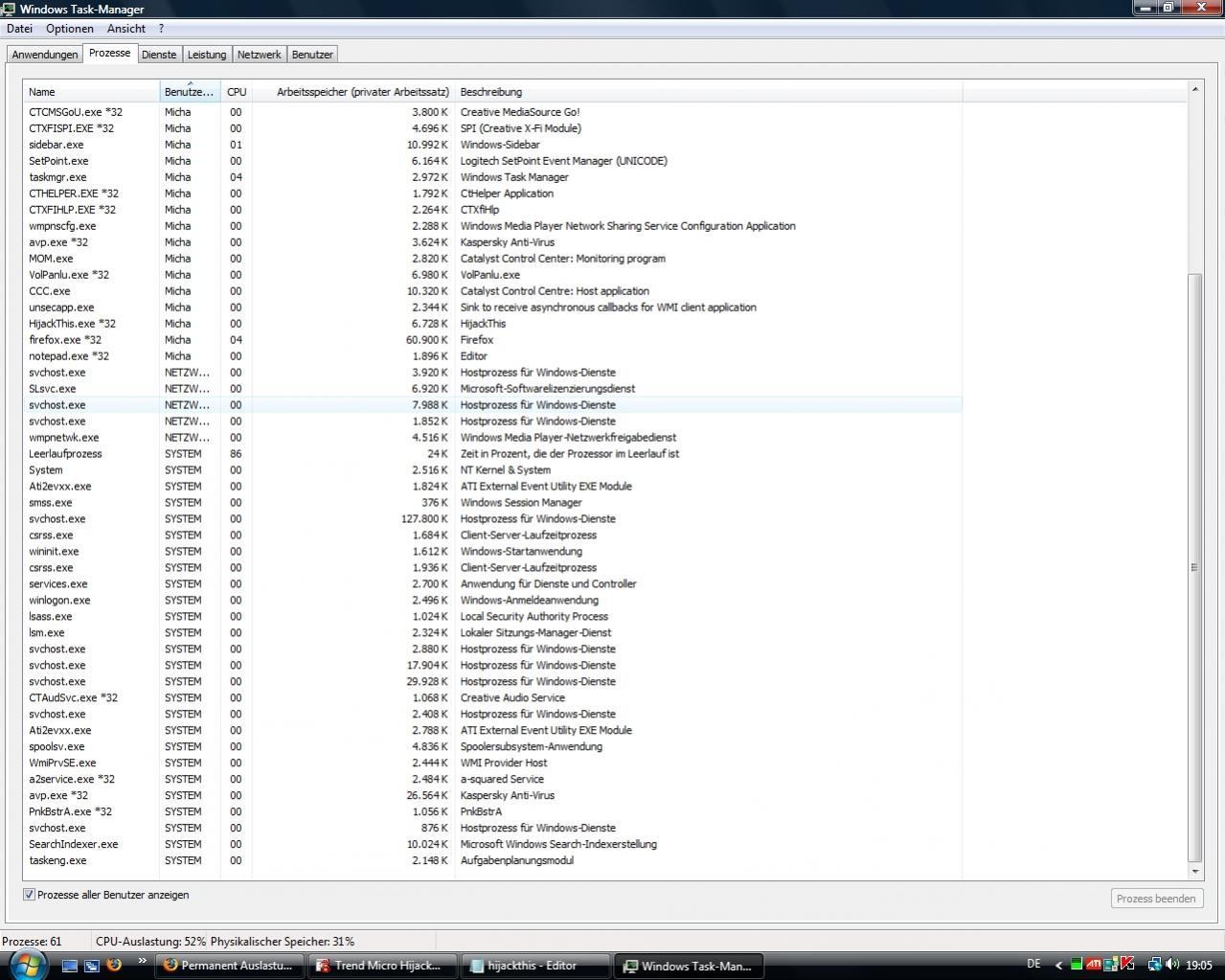Switch to the Dienste tab
The width and height of the screenshot is (1225, 980).
(x=159, y=55)
